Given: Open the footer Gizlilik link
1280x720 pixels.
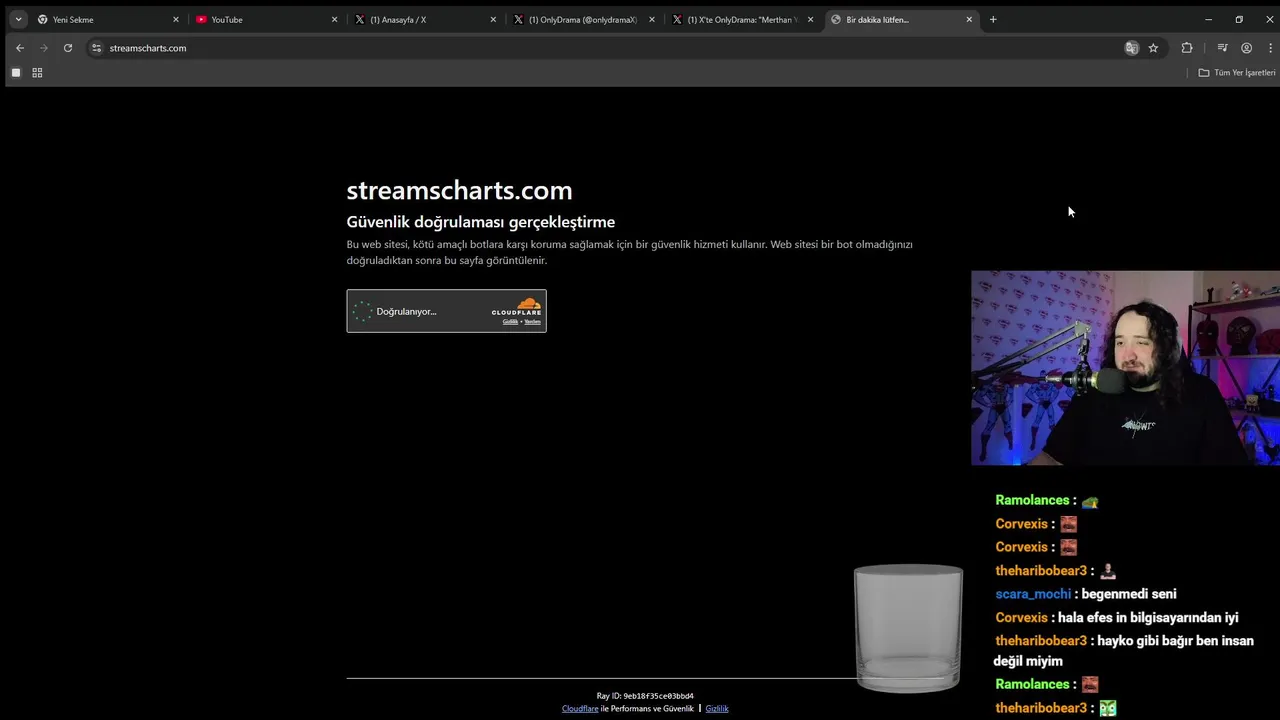Looking at the screenshot, I should pos(717,708).
